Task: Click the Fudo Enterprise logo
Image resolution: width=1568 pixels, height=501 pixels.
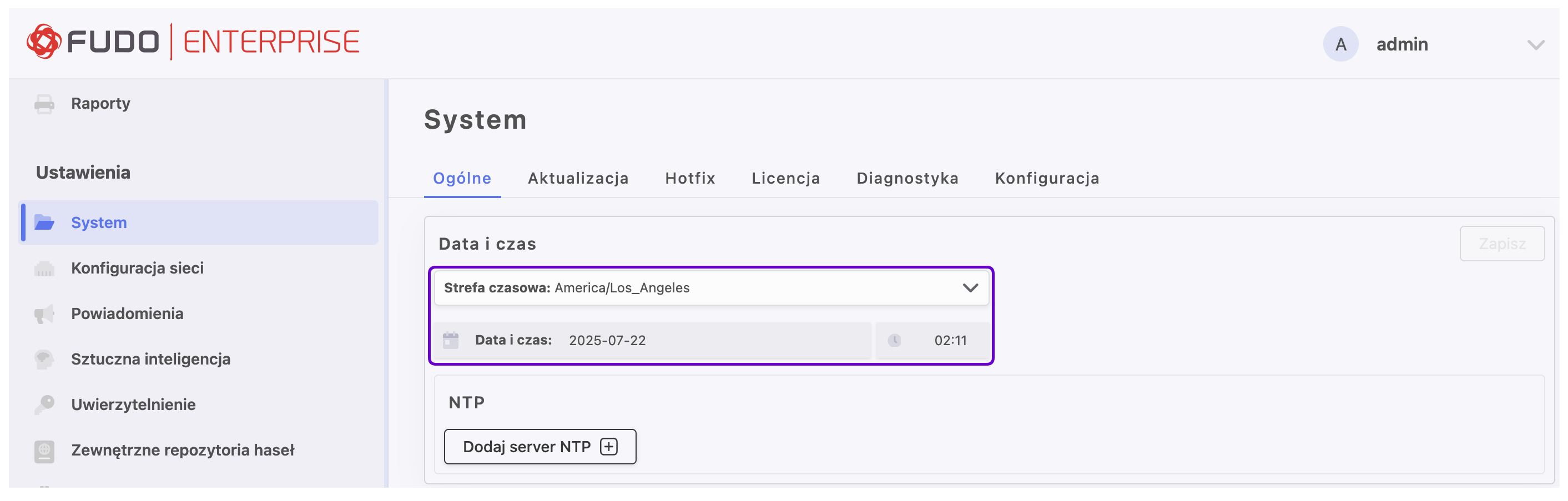Action: (193, 42)
